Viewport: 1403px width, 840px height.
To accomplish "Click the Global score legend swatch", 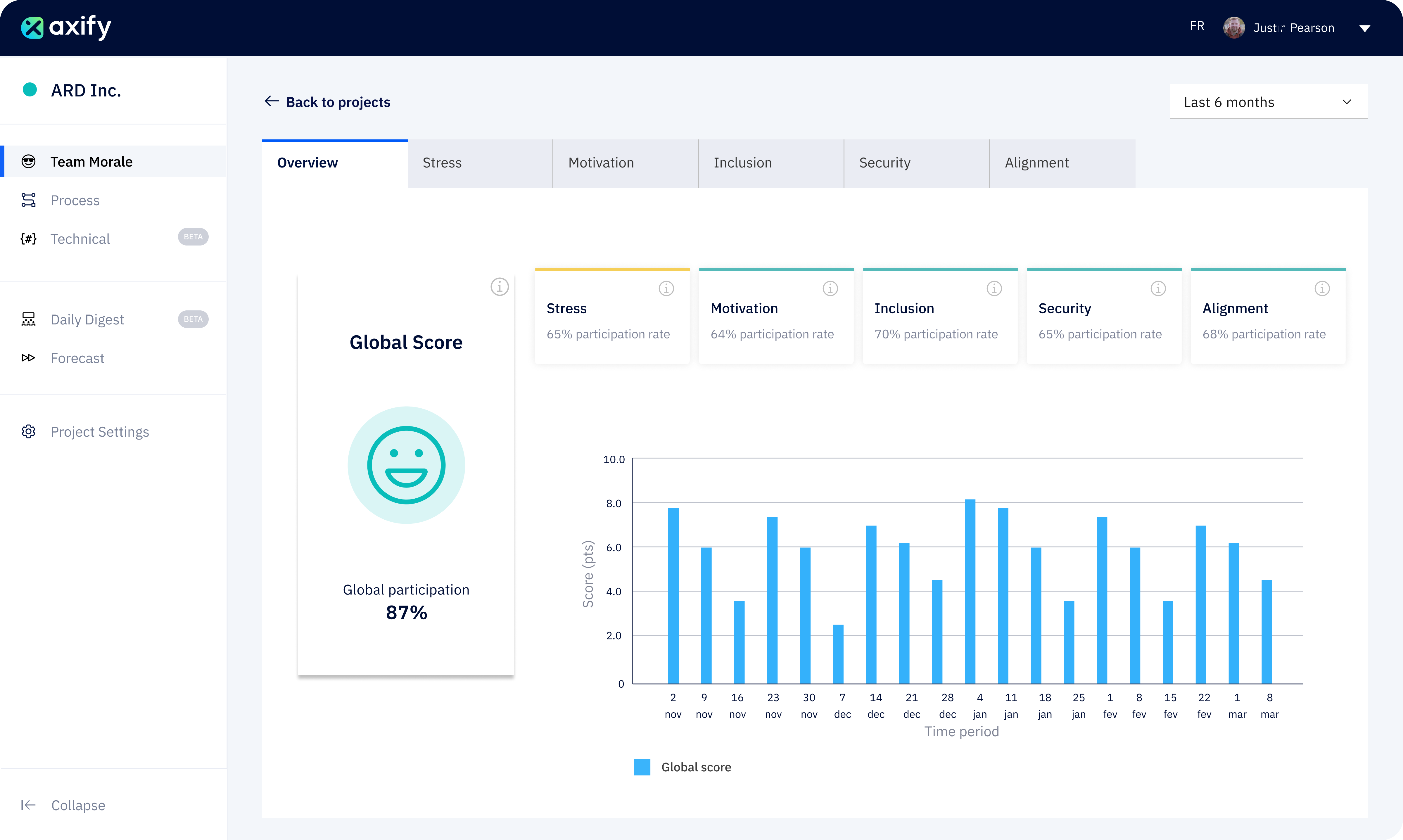I will coord(642,767).
